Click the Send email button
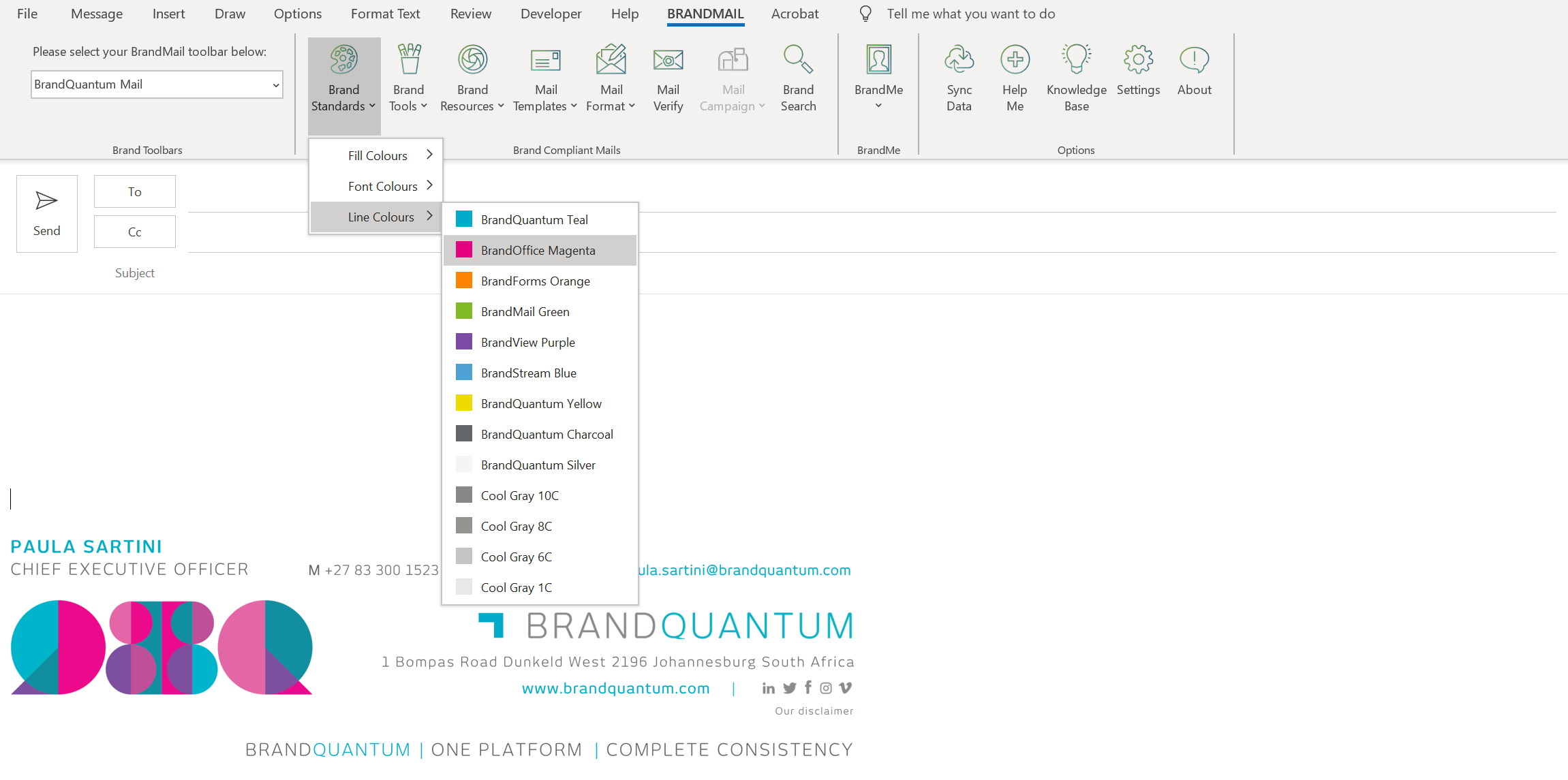1568x780 pixels. pos(46,213)
